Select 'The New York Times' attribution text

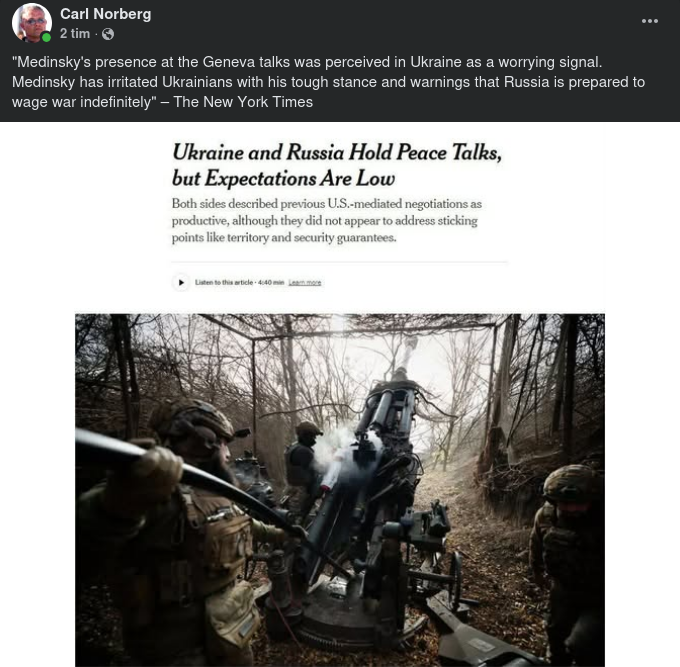(x=243, y=102)
